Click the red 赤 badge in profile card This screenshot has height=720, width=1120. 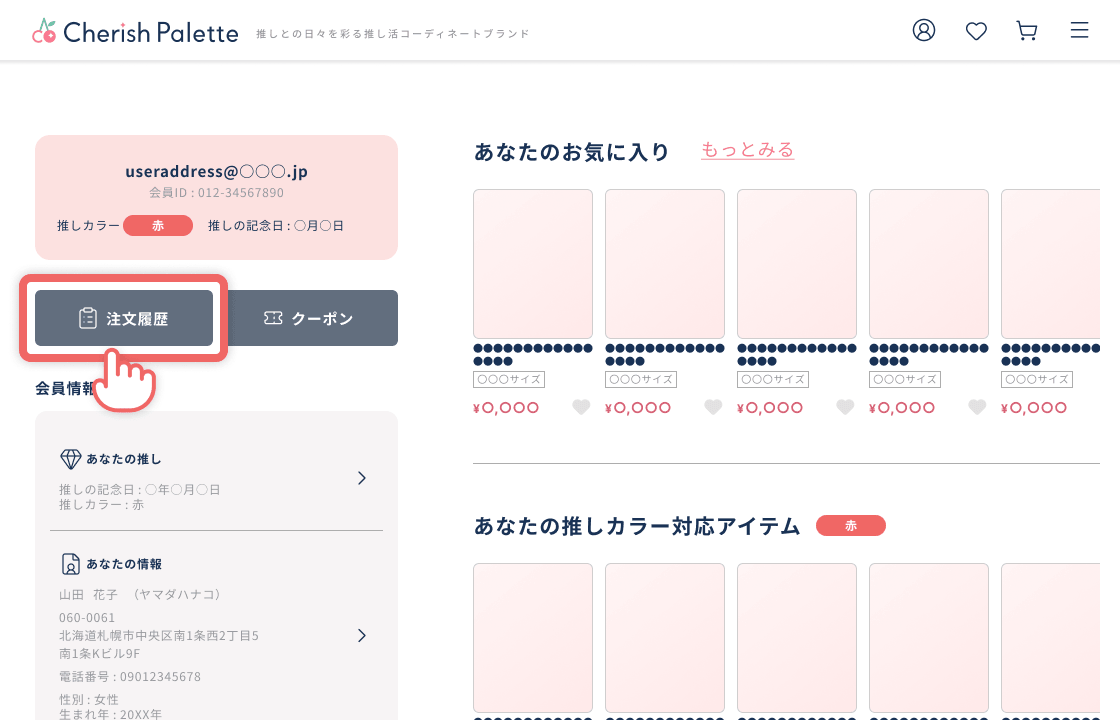click(158, 226)
